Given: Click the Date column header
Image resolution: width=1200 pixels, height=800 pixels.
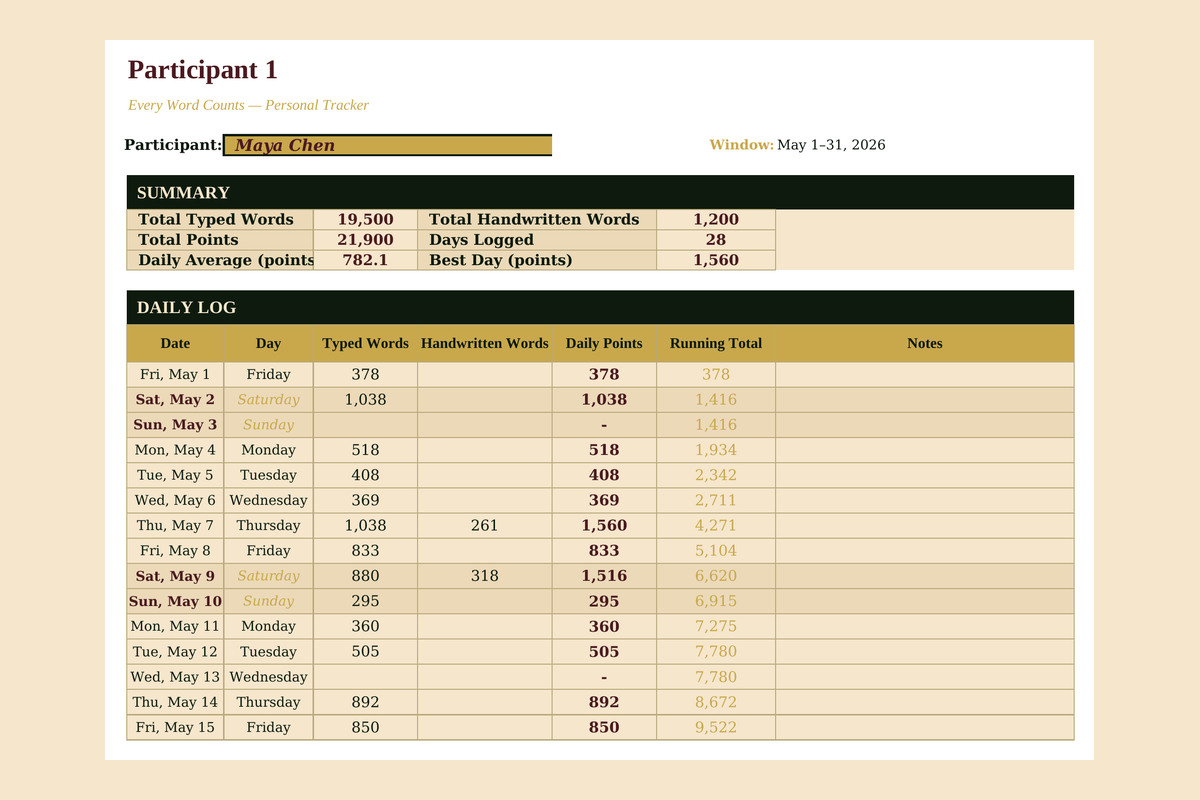Looking at the screenshot, I should (x=175, y=343).
